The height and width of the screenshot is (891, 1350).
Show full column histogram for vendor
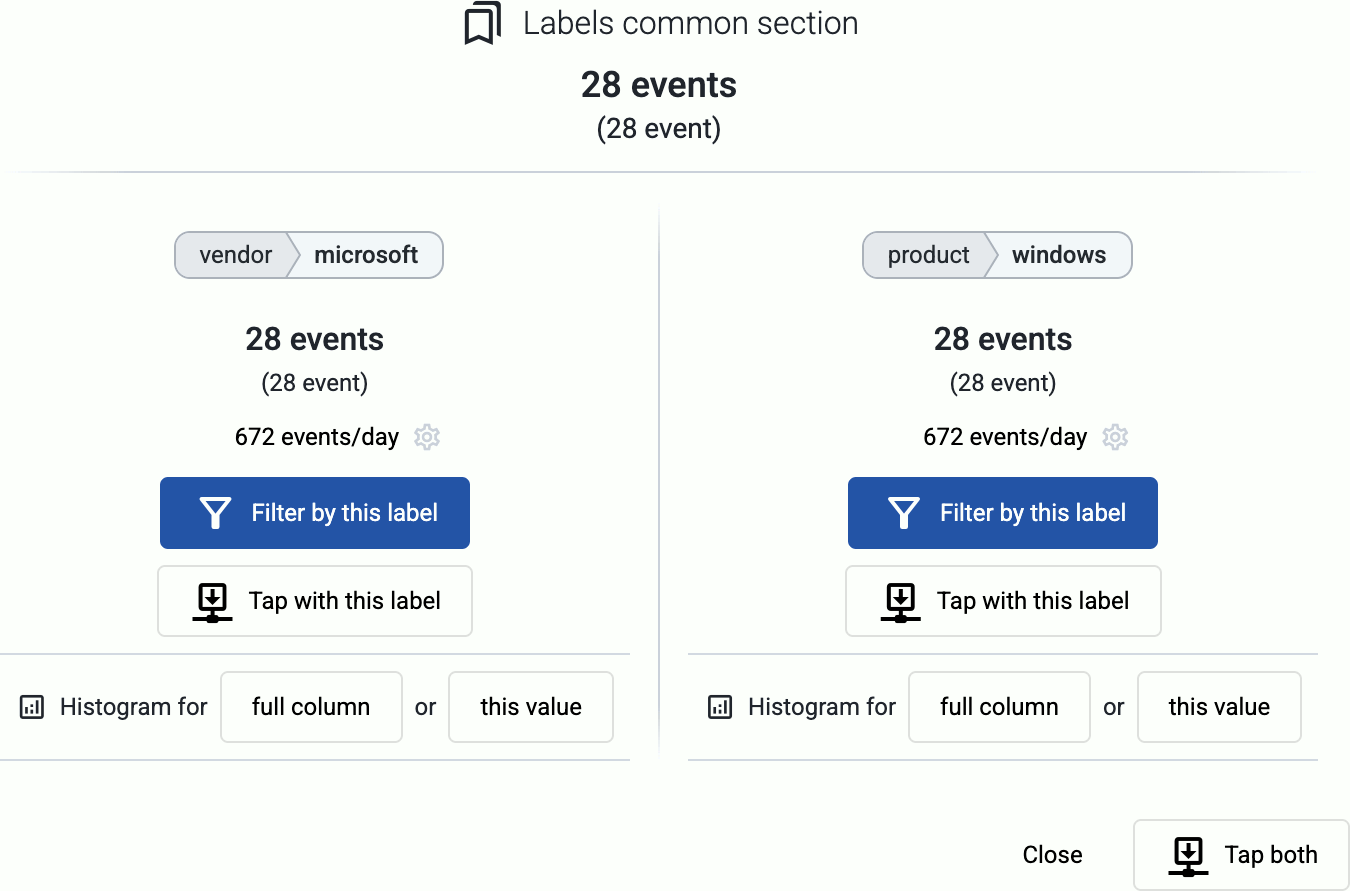(x=311, y=707)
